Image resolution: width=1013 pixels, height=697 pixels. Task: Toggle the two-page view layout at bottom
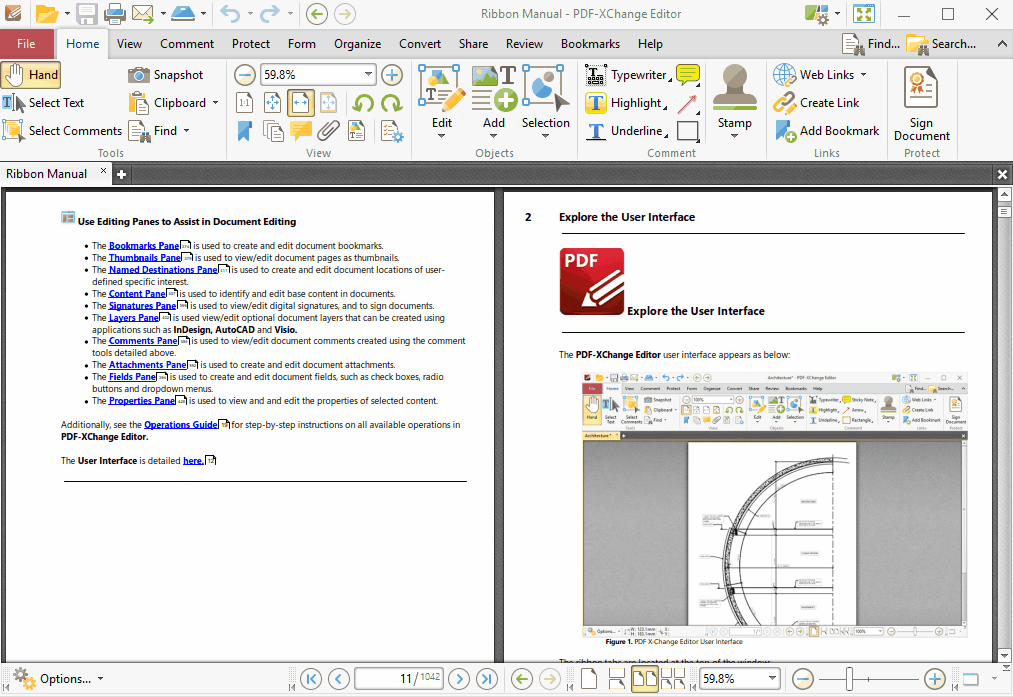point(644,679)
